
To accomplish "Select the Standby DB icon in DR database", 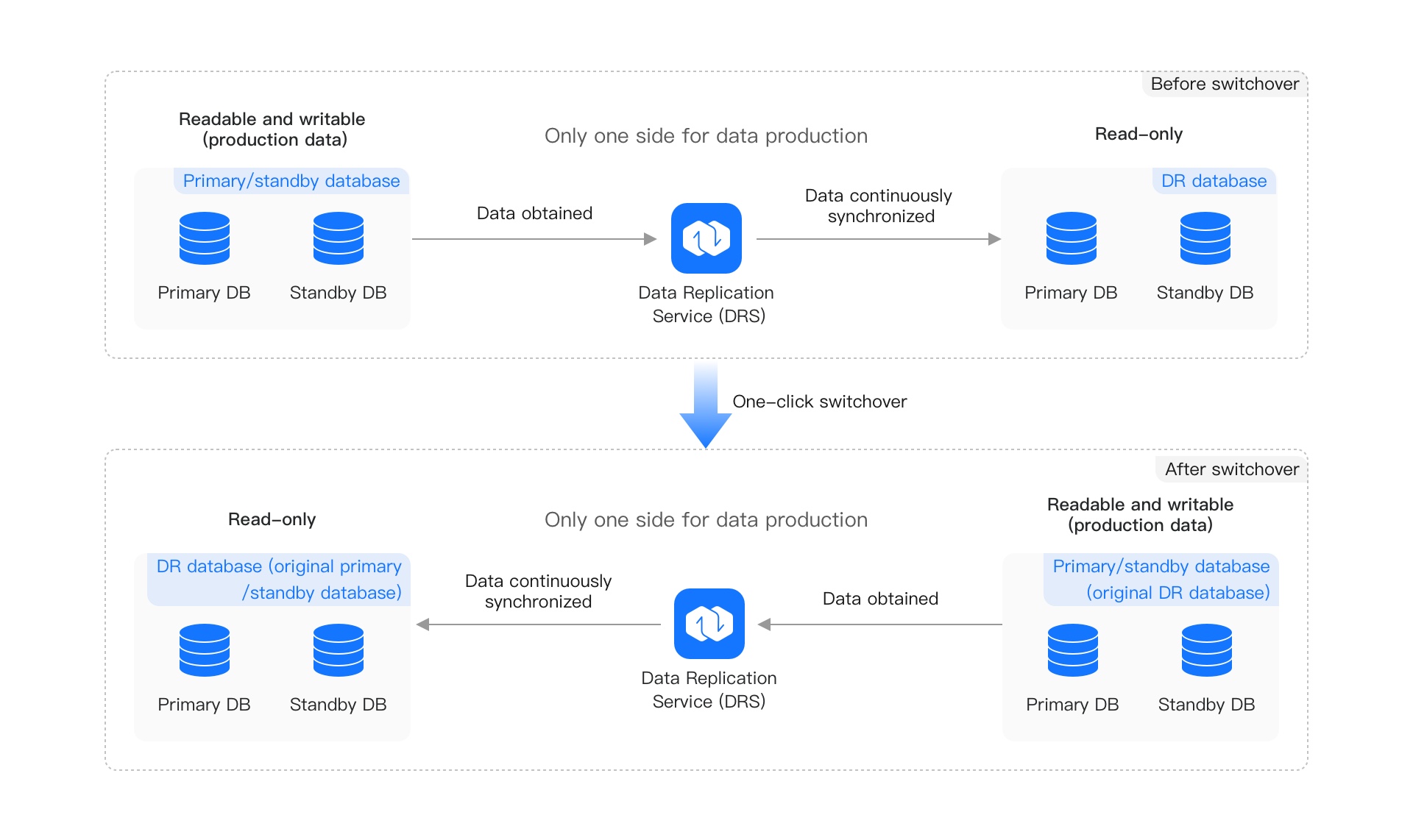I will [1205, 238].
